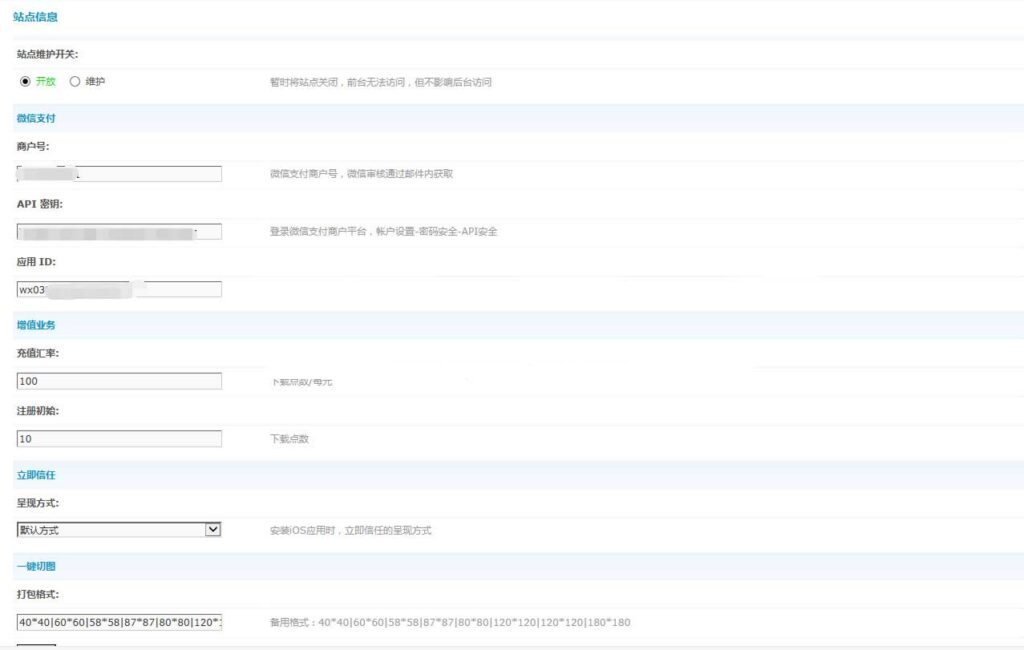Click the 商户号 merchant ID input field
Screen dimensions: 1024x650
[120, 173]
